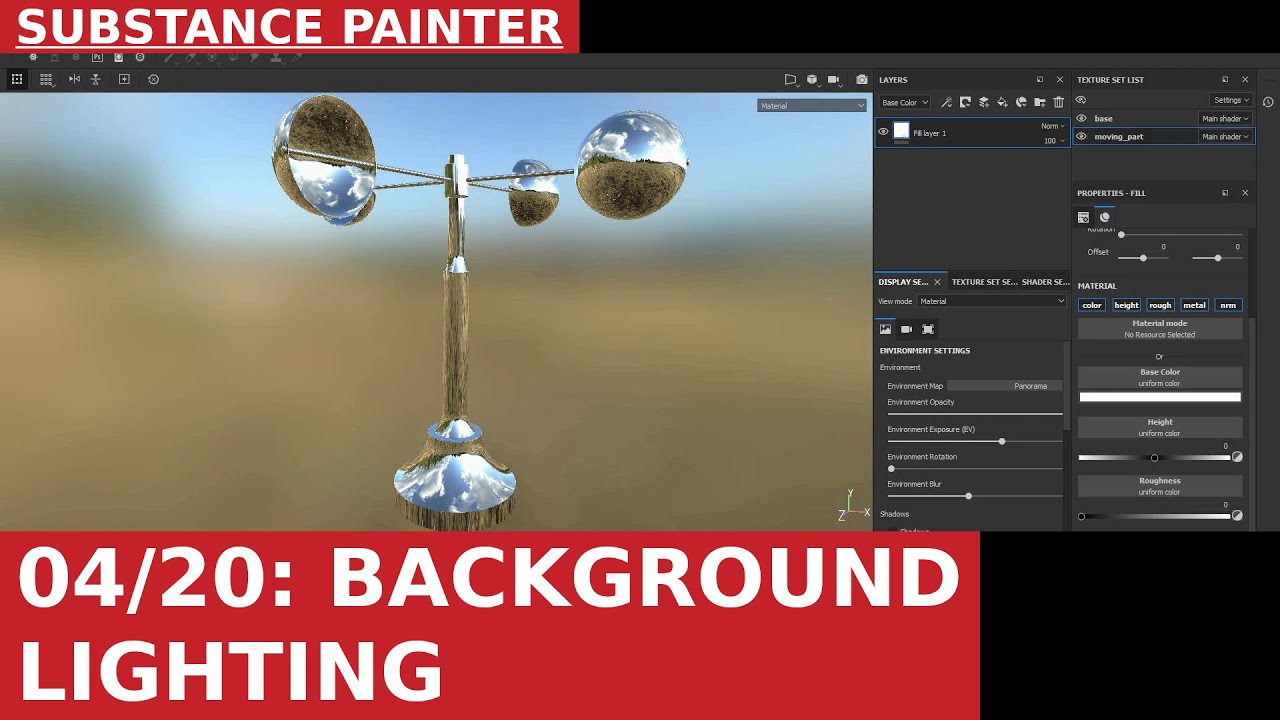Open the video camera options icon
The image size is (1280, 720).
834,79
